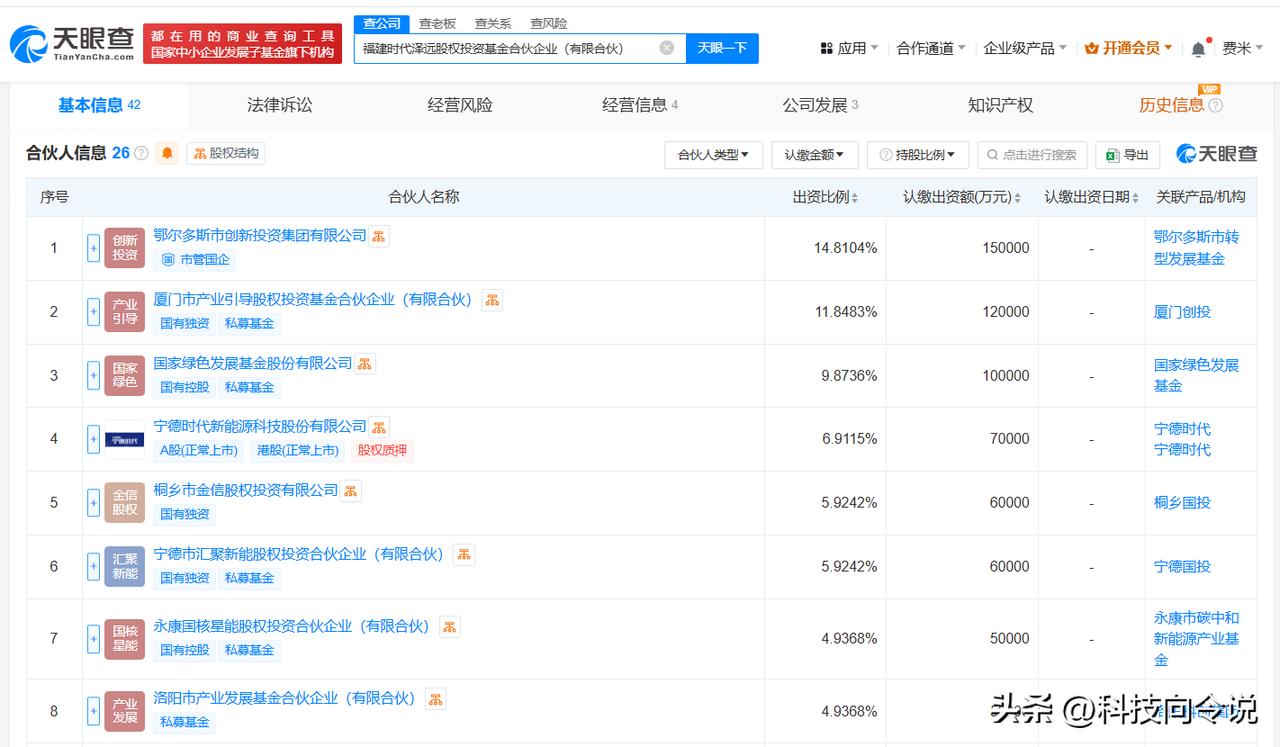Click the 汇聚新能 logo in row 6
This screenshot has width=1280, height=747.
125,567
